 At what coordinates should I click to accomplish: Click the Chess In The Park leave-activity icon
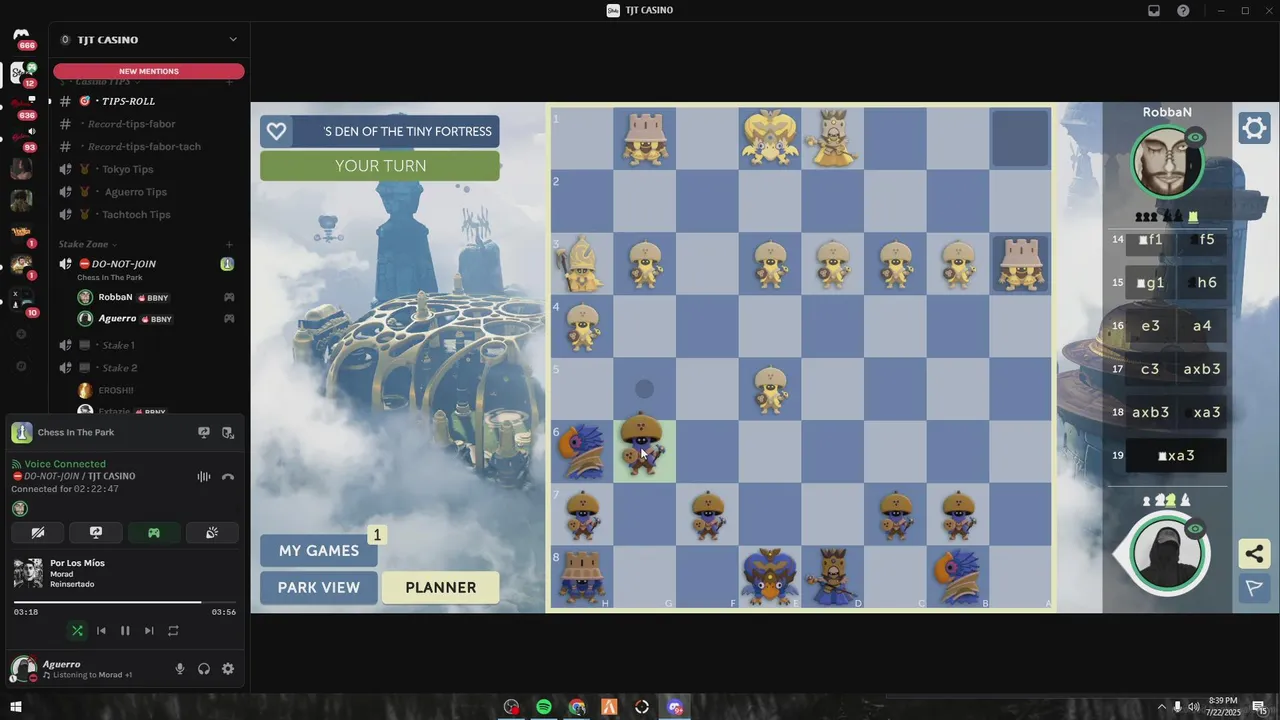coord(228,433)
